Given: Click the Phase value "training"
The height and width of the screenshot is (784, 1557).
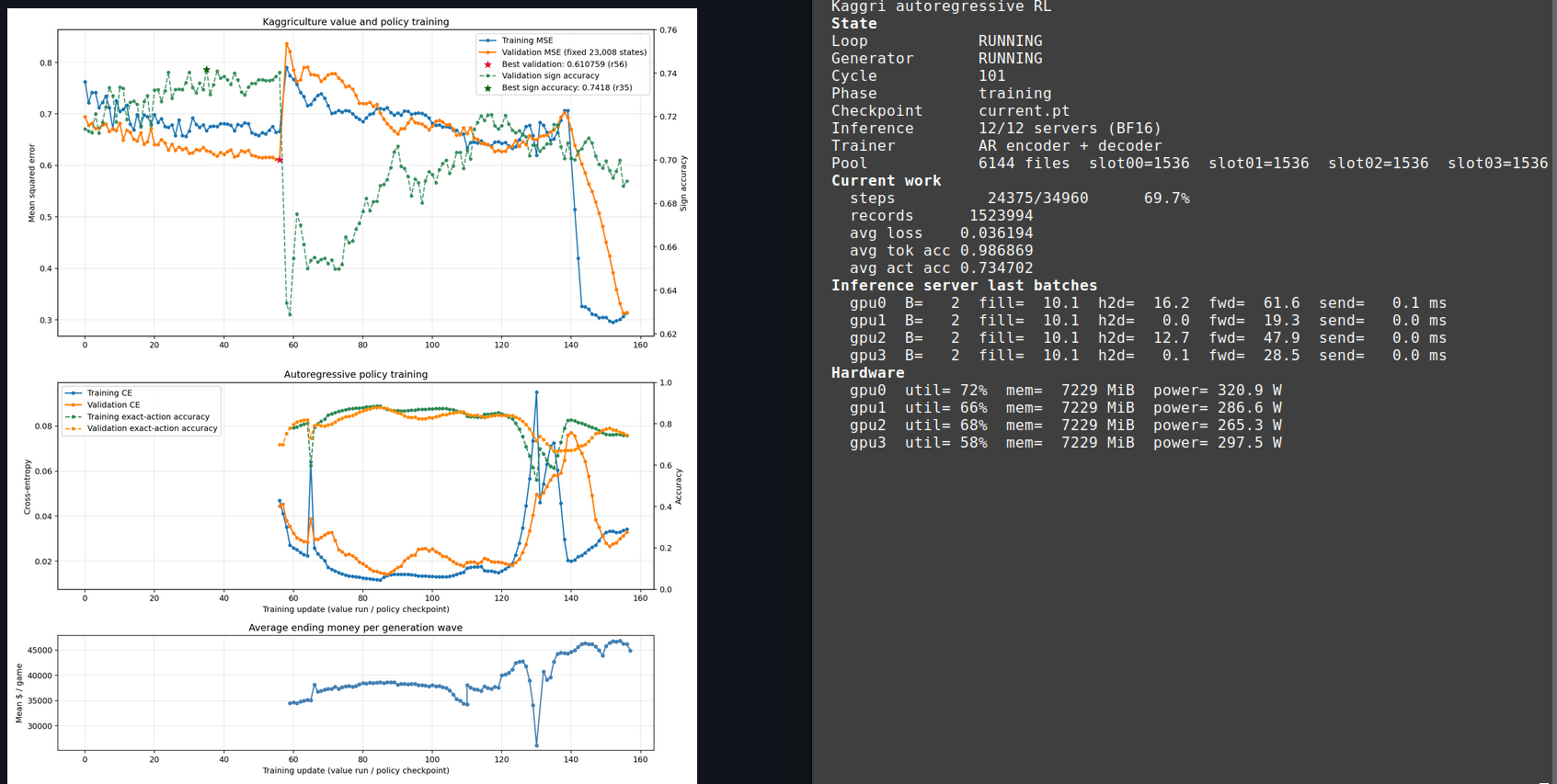Looking at the screenshot, I should tap(1014, 94).
